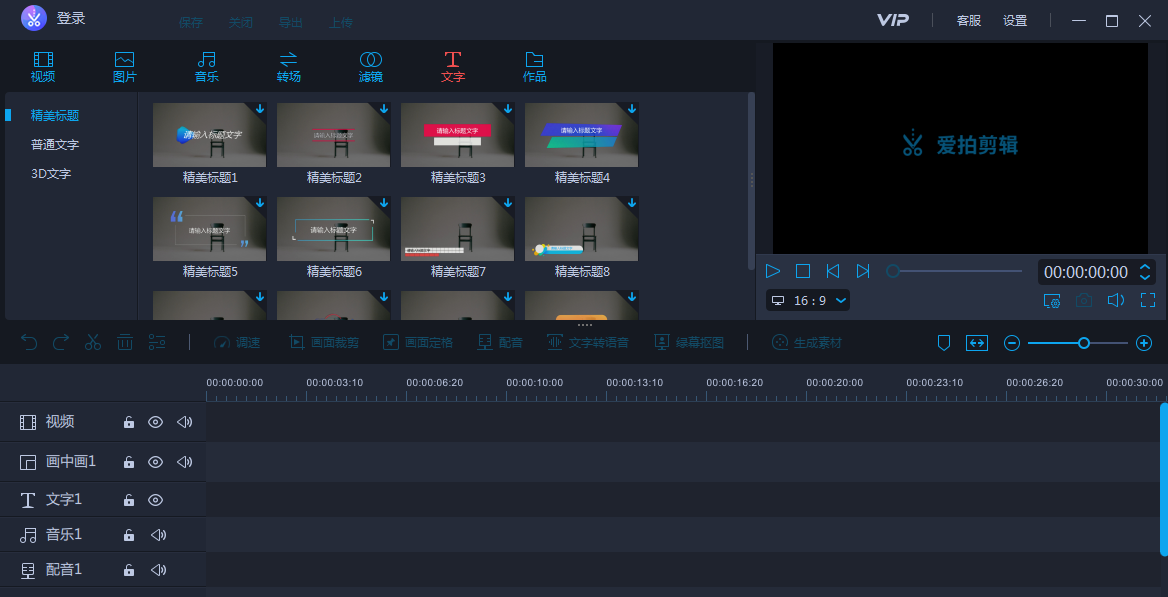Download the 精美标题1 template via arrow
The height and width of the screenshot is (597, 1168).
(x=259, y=108)
